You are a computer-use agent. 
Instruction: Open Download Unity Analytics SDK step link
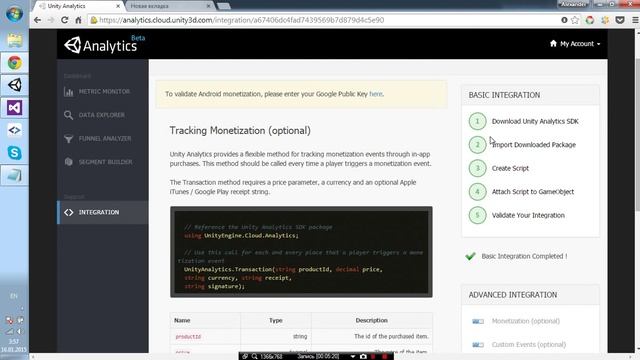[535, 121]
